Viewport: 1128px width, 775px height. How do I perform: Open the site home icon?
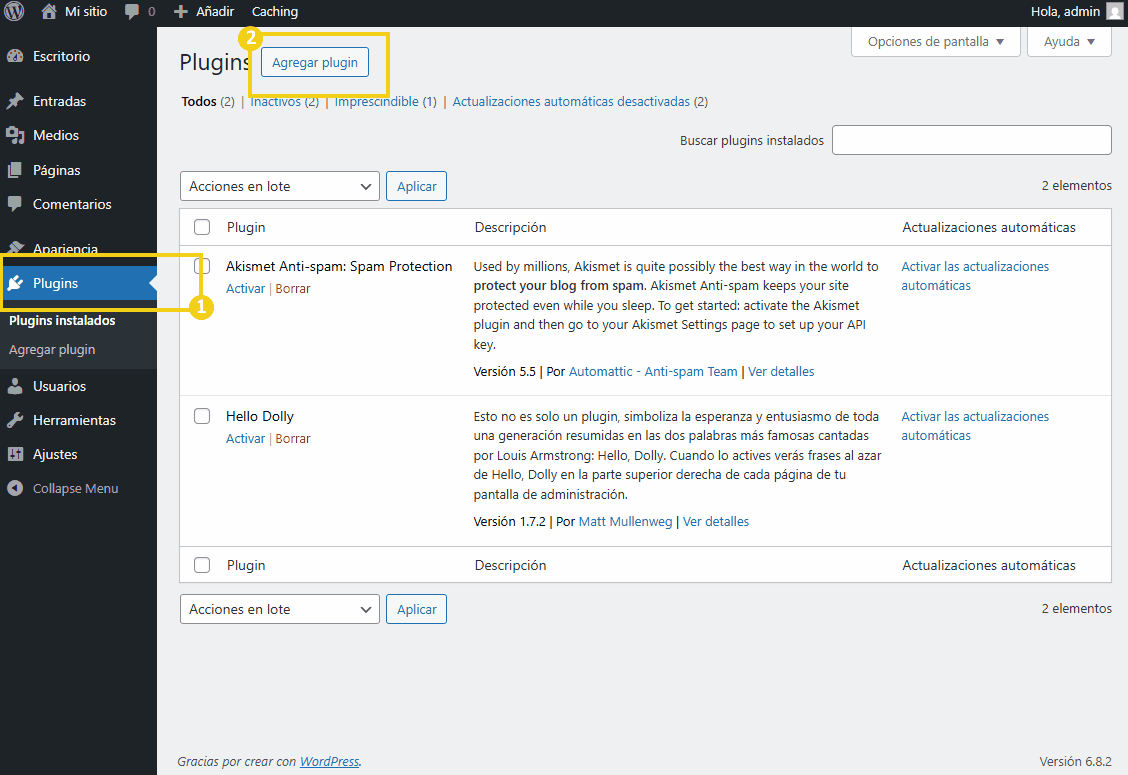coord(49,12)
